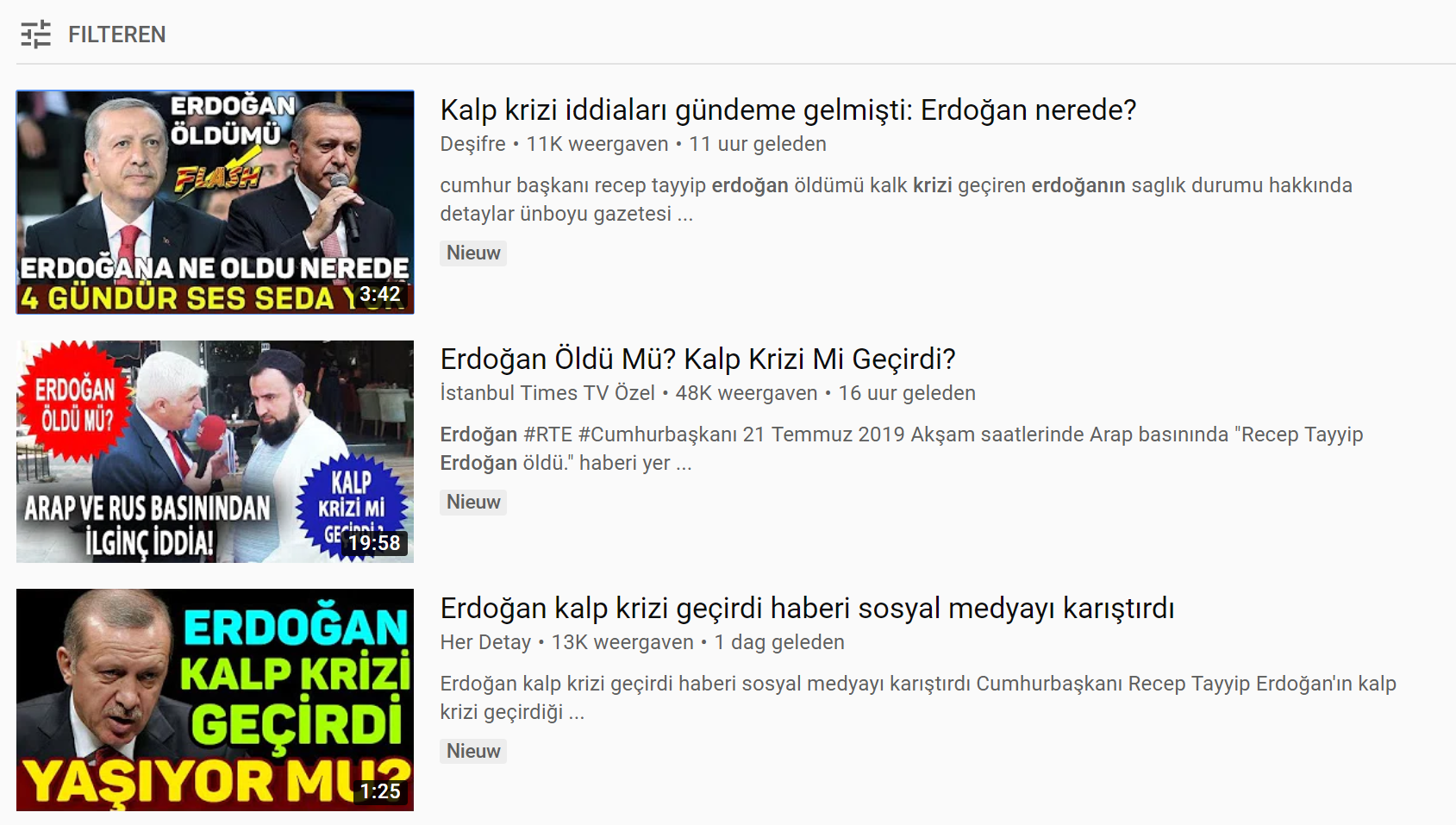Click the Nieuw badge under İstanbul Times video
Viewport: 1456px width, 825px height.
click(473, 502)
